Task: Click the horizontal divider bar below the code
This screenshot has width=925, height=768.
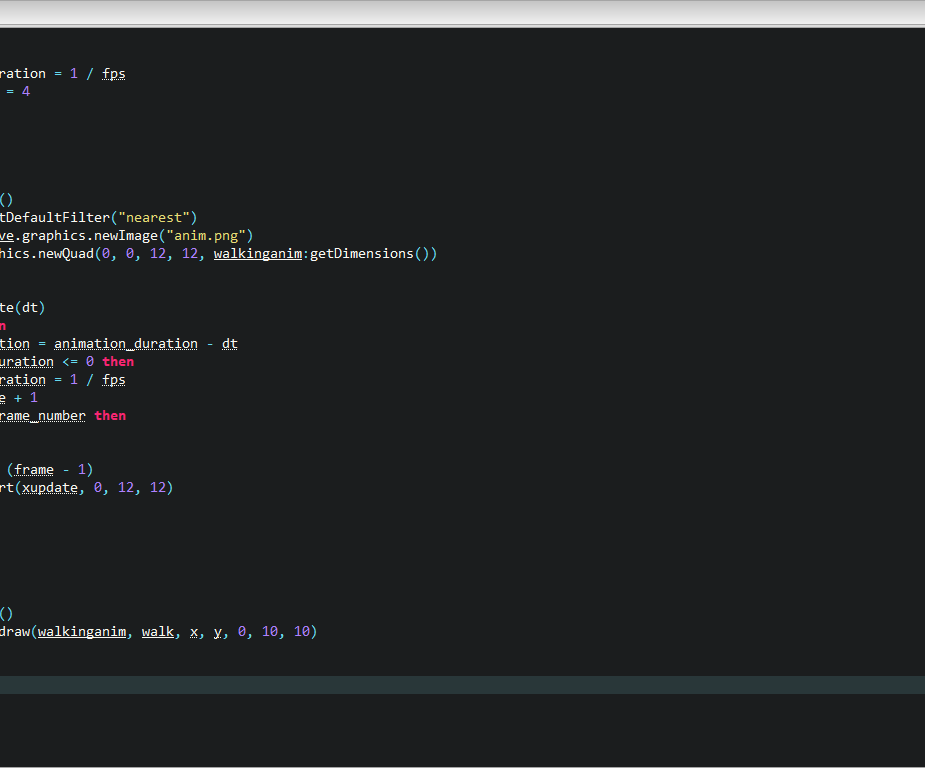Action: [462, 684]
